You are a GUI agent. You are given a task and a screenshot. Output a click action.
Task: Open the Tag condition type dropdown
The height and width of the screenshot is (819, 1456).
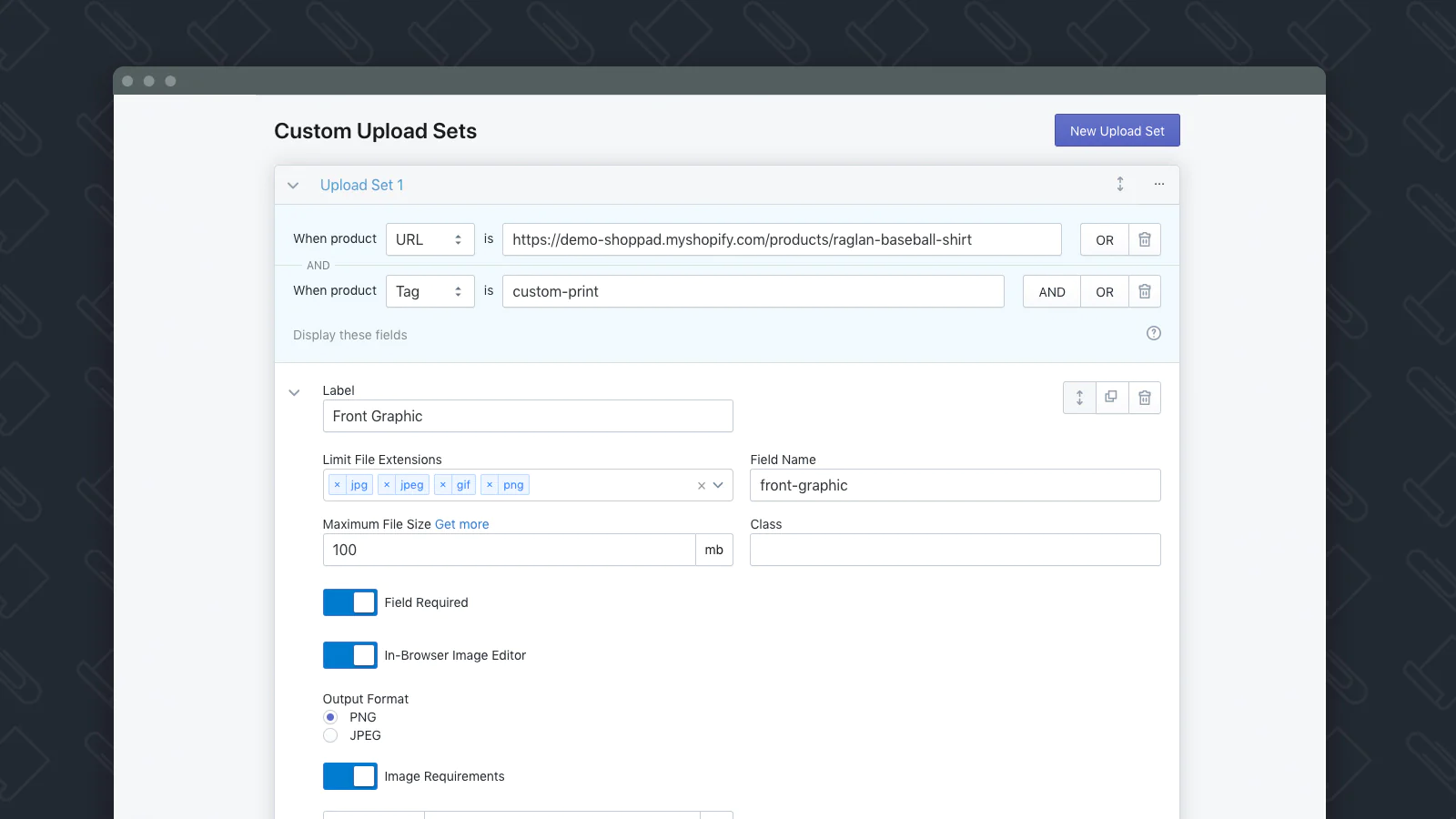[x=430, y=291]
